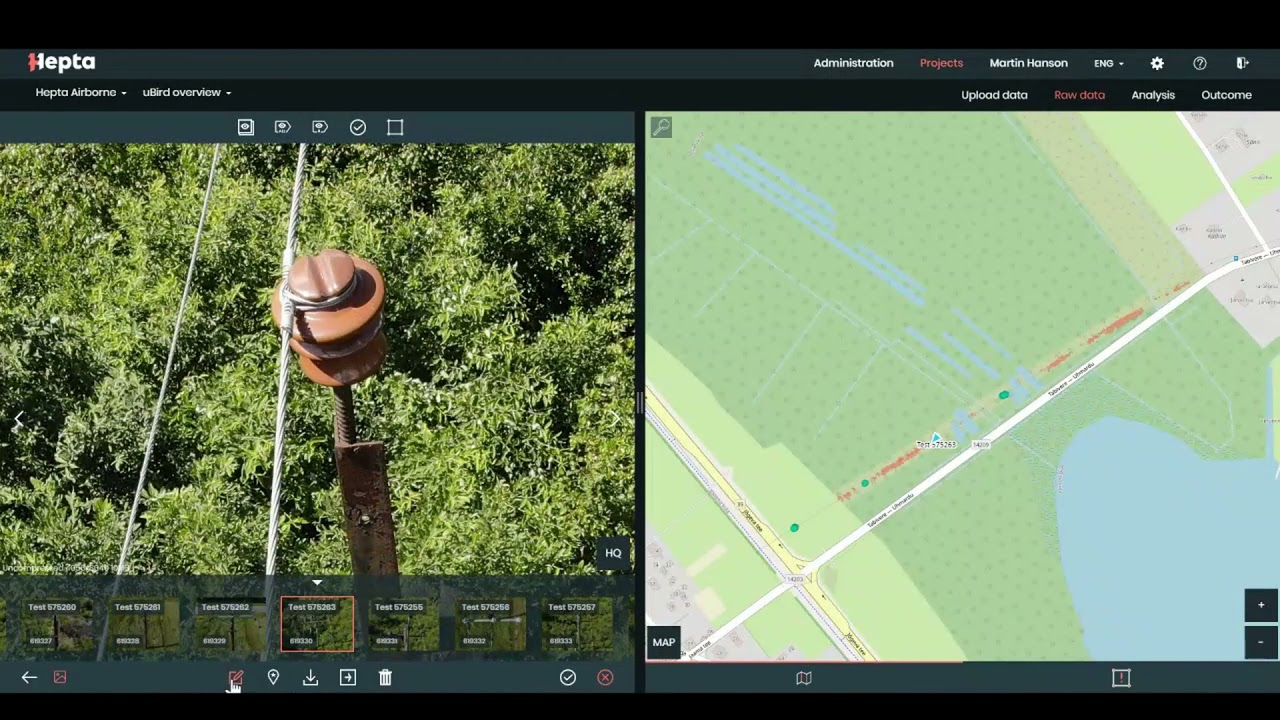Click the red edit pencil icon
1280x720 pixels.
point(236,678)
